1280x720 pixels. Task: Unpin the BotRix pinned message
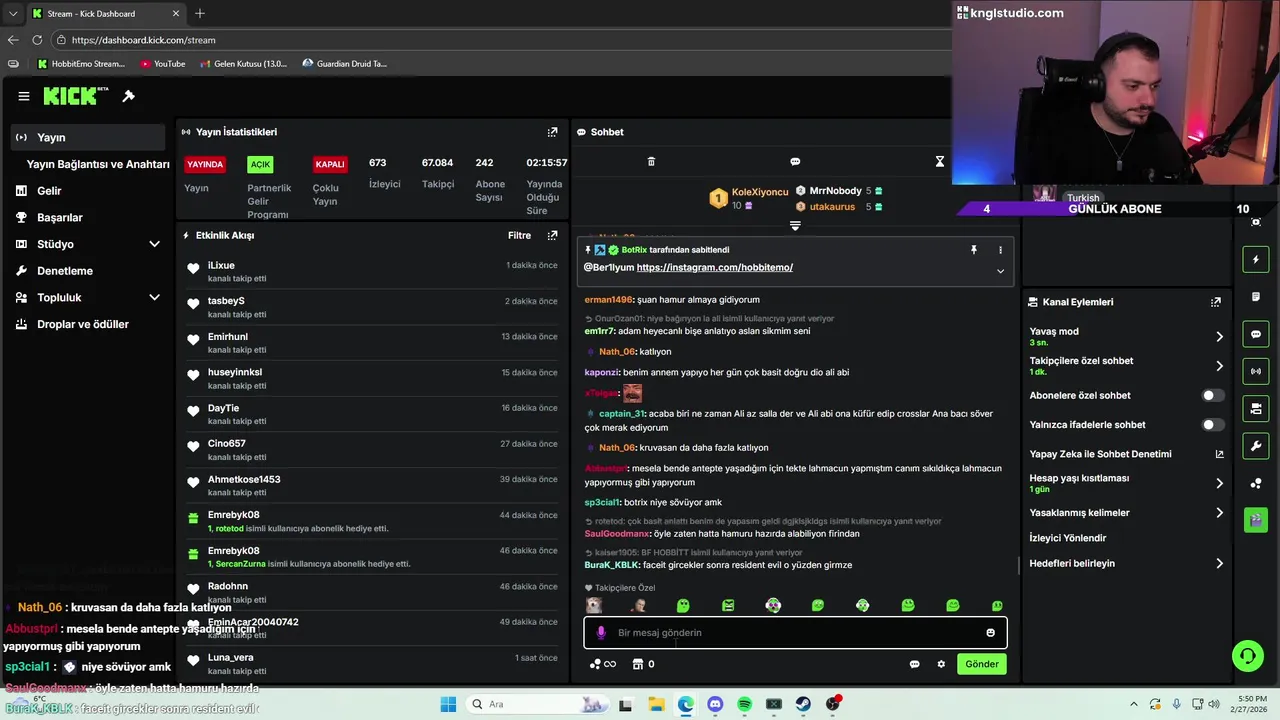coord(973,250)
